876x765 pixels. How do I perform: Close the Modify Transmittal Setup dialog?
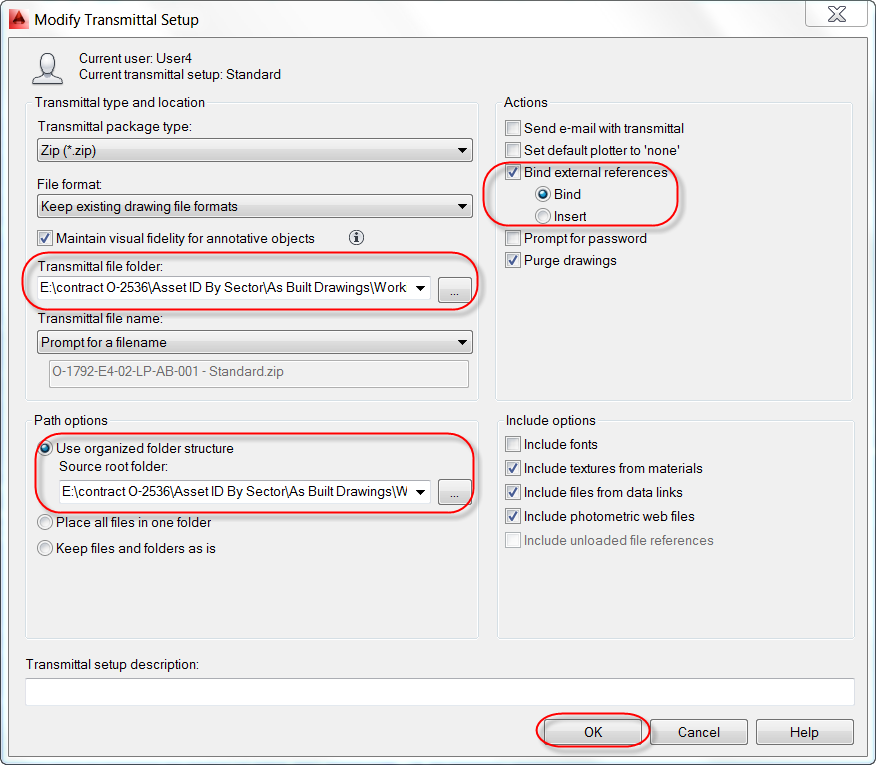836,13
